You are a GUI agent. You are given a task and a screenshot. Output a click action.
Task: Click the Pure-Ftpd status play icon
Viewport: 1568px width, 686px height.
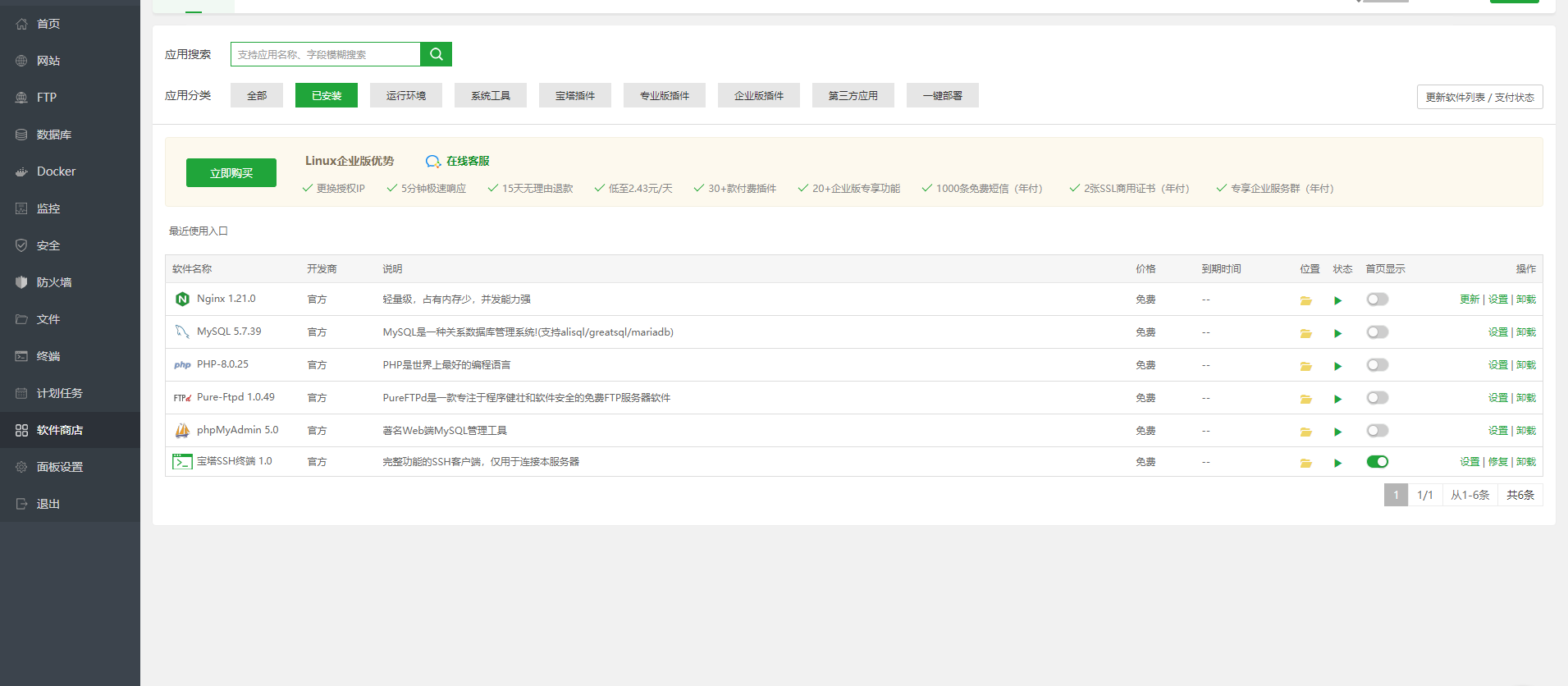[x=1338, y=399]
